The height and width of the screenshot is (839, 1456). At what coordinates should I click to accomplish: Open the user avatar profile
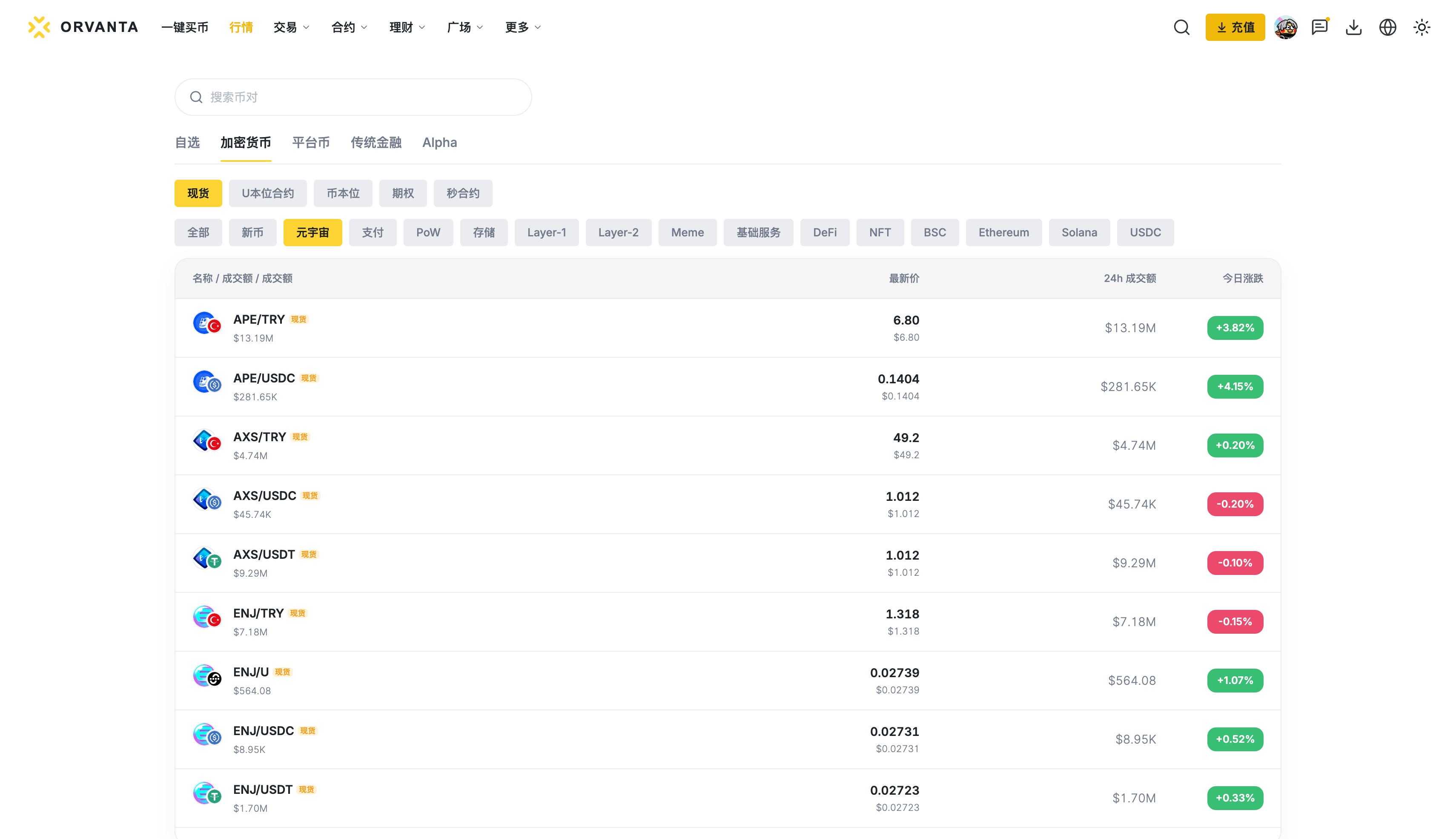click(1286, 27)
